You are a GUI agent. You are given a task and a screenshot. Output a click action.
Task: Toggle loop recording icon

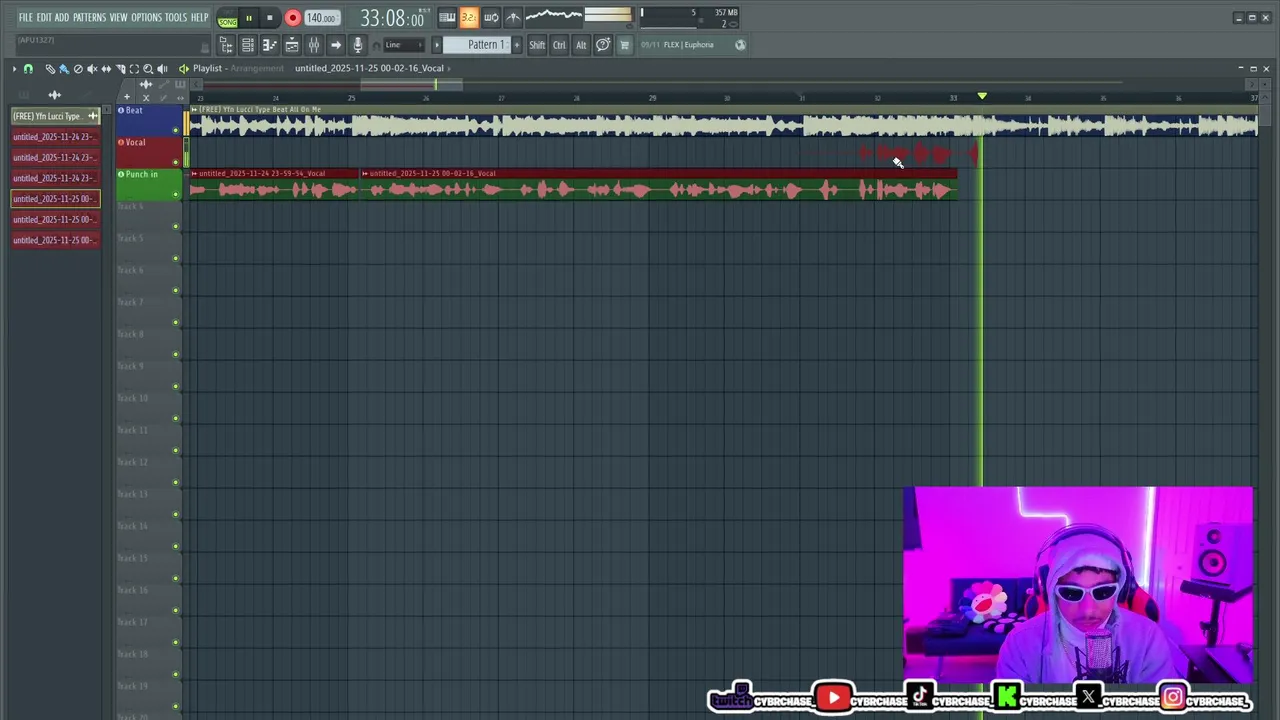(491, 18)
